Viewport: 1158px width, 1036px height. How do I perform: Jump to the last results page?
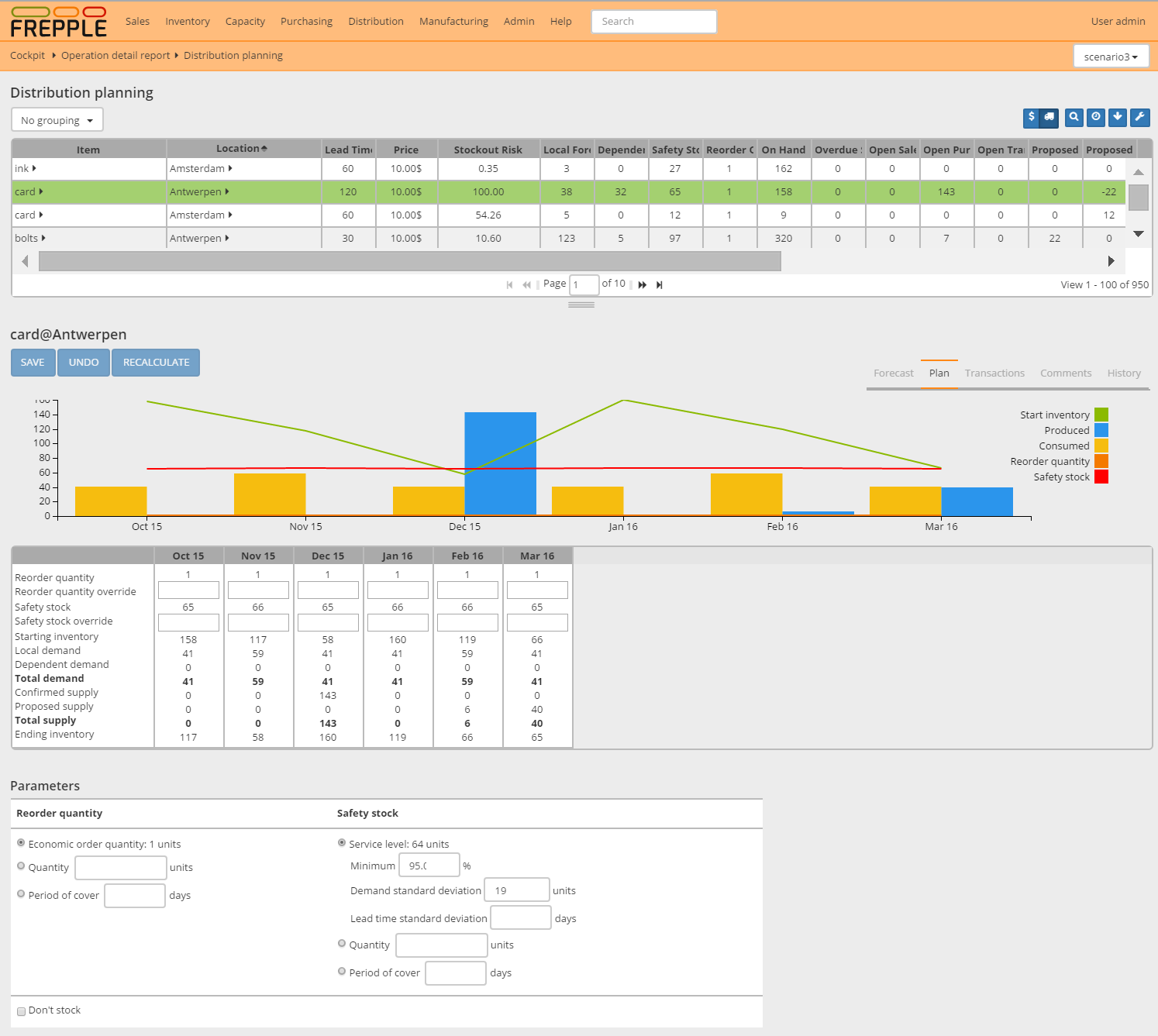coord(660,284)
